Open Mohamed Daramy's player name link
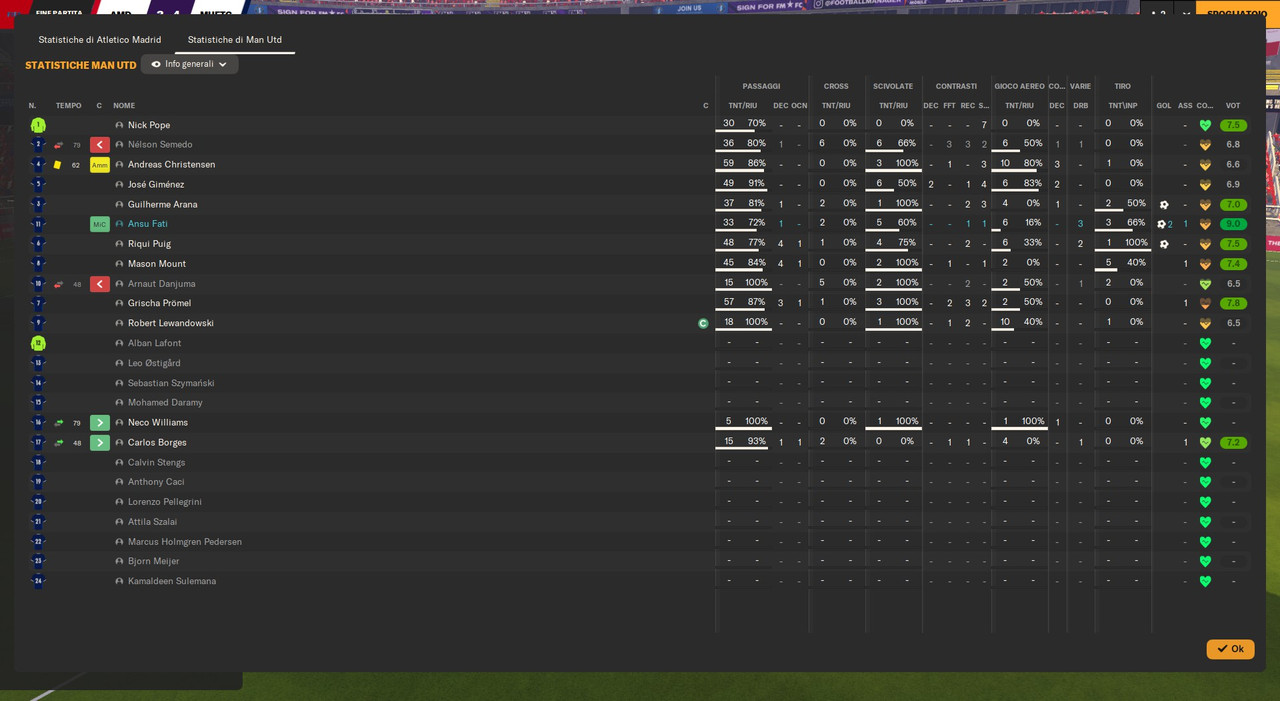 coord(165,403)
